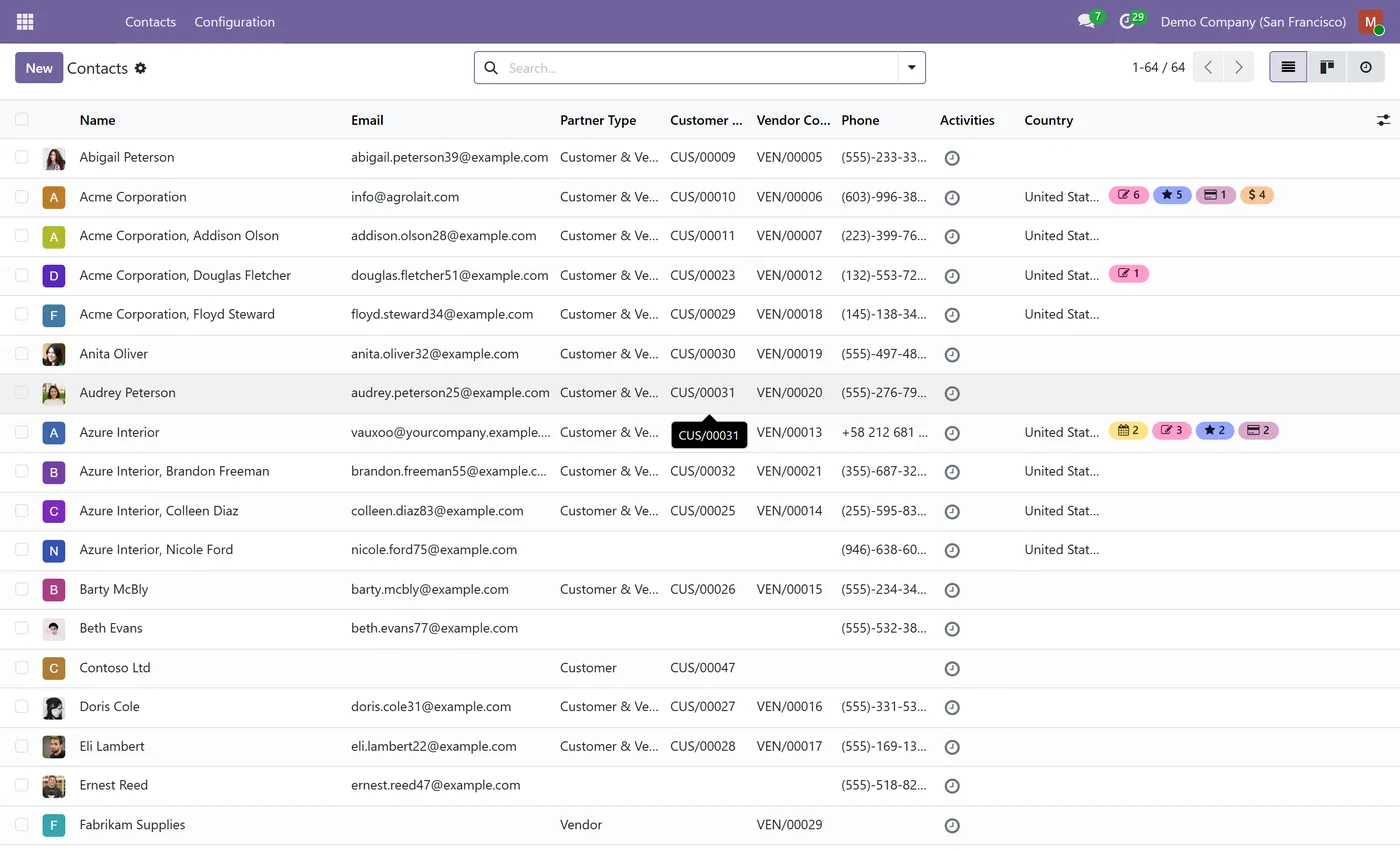
Task: Click Douglas Fletcher's pink edit badge
Action: tap(1129, 273)
